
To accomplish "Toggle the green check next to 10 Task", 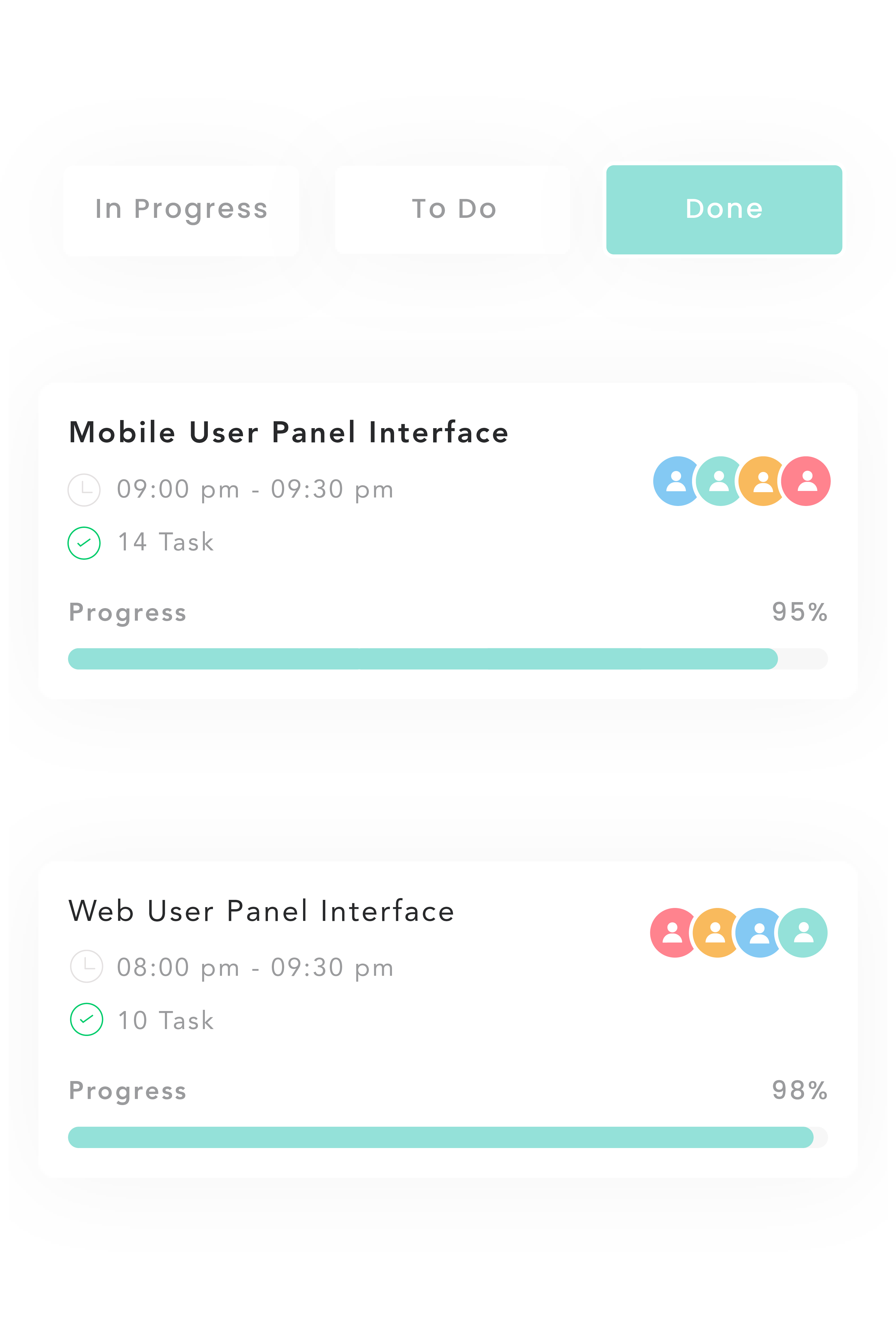I will 87,1019.
